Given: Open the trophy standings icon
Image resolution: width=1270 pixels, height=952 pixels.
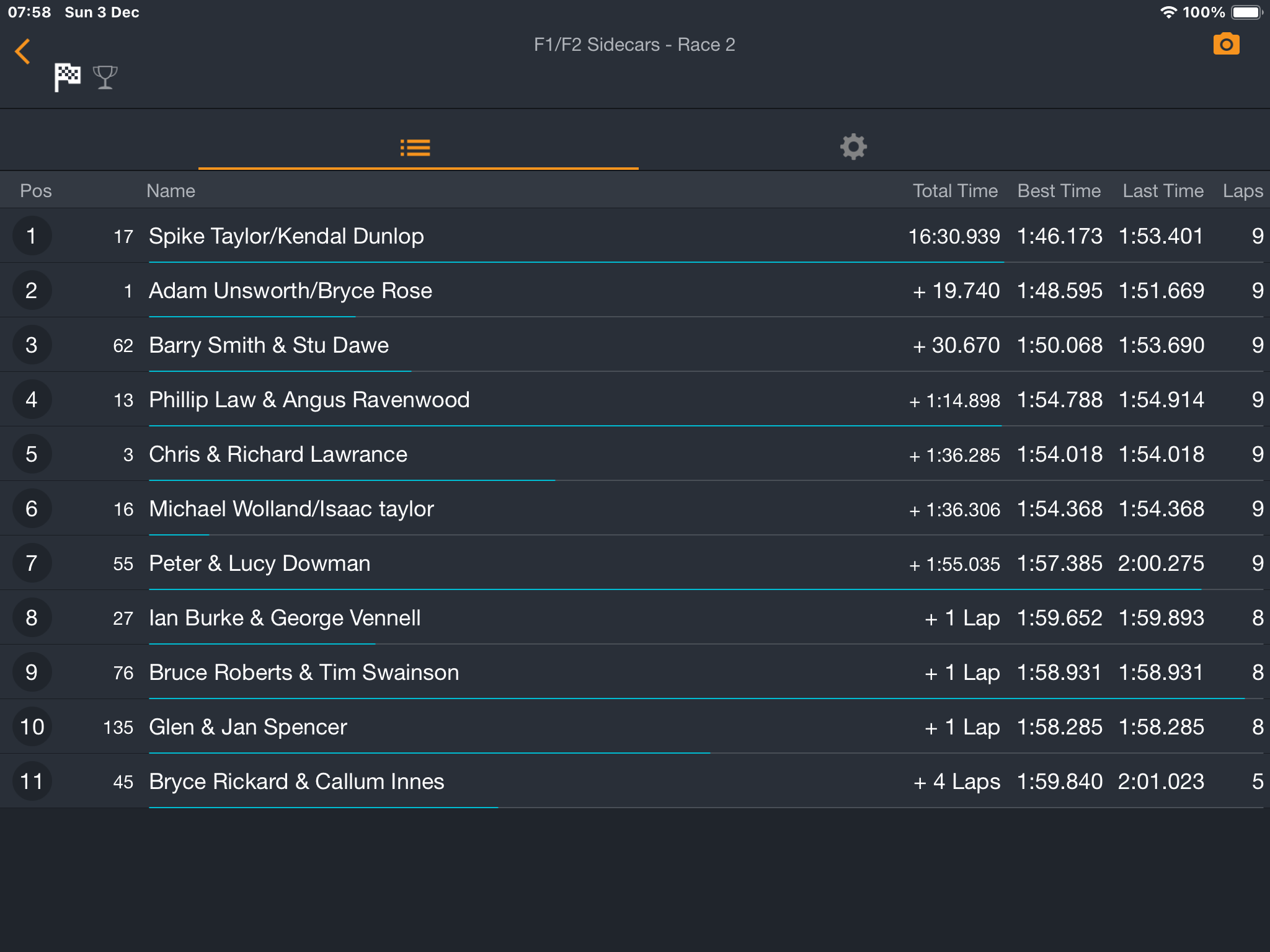Looking at the screenshot, I should 105,77.
